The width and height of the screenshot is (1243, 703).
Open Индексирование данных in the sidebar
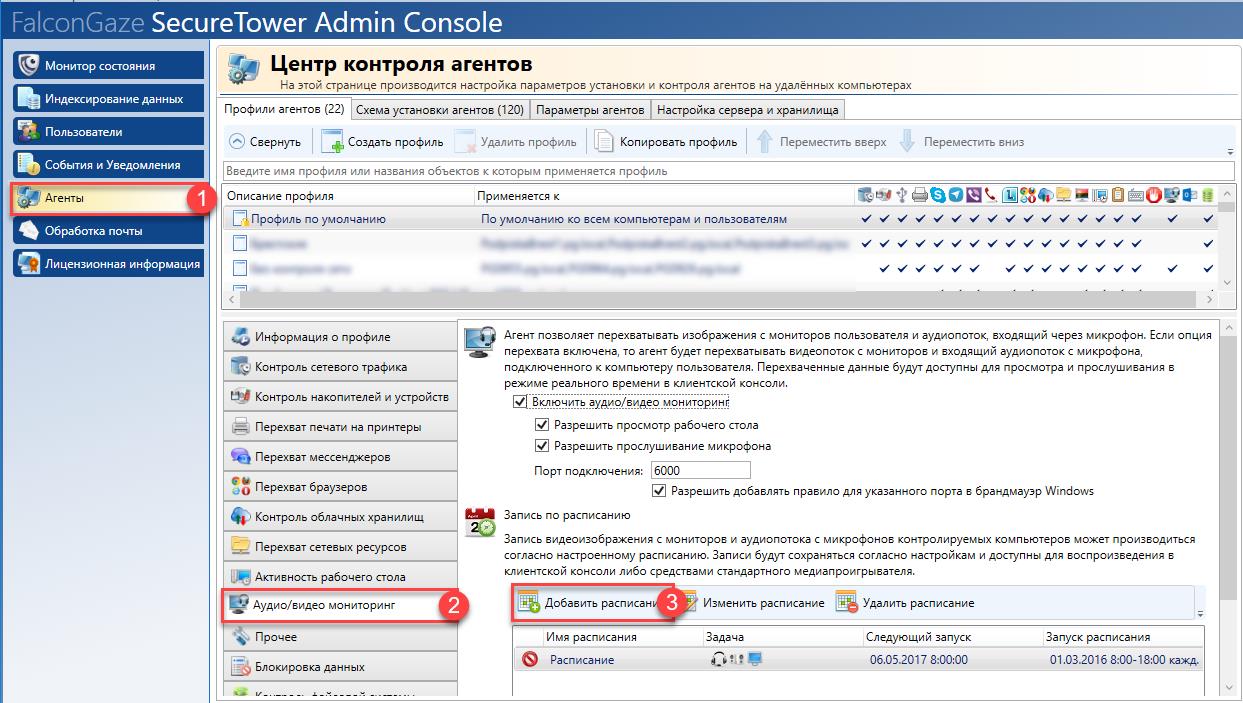point(107,99)
